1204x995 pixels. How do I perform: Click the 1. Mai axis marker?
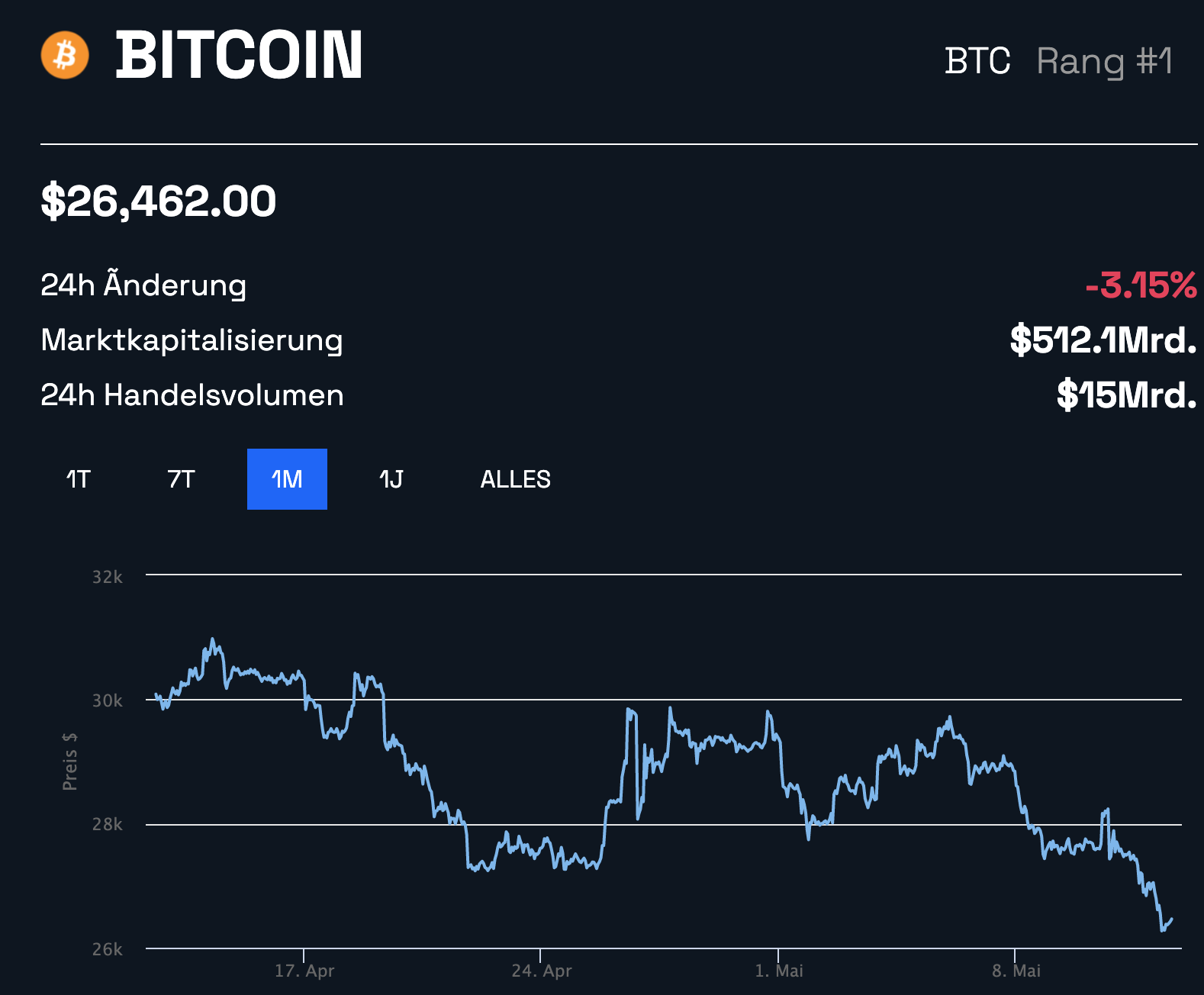click(779, 971)
